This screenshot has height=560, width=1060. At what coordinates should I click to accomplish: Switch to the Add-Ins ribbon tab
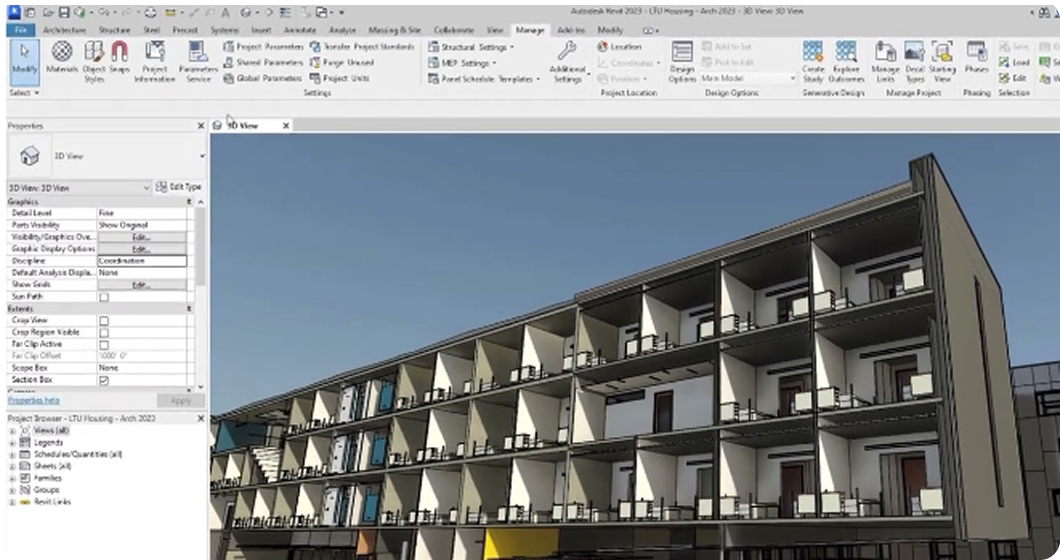pyautogui.click(x=571, y=30)
